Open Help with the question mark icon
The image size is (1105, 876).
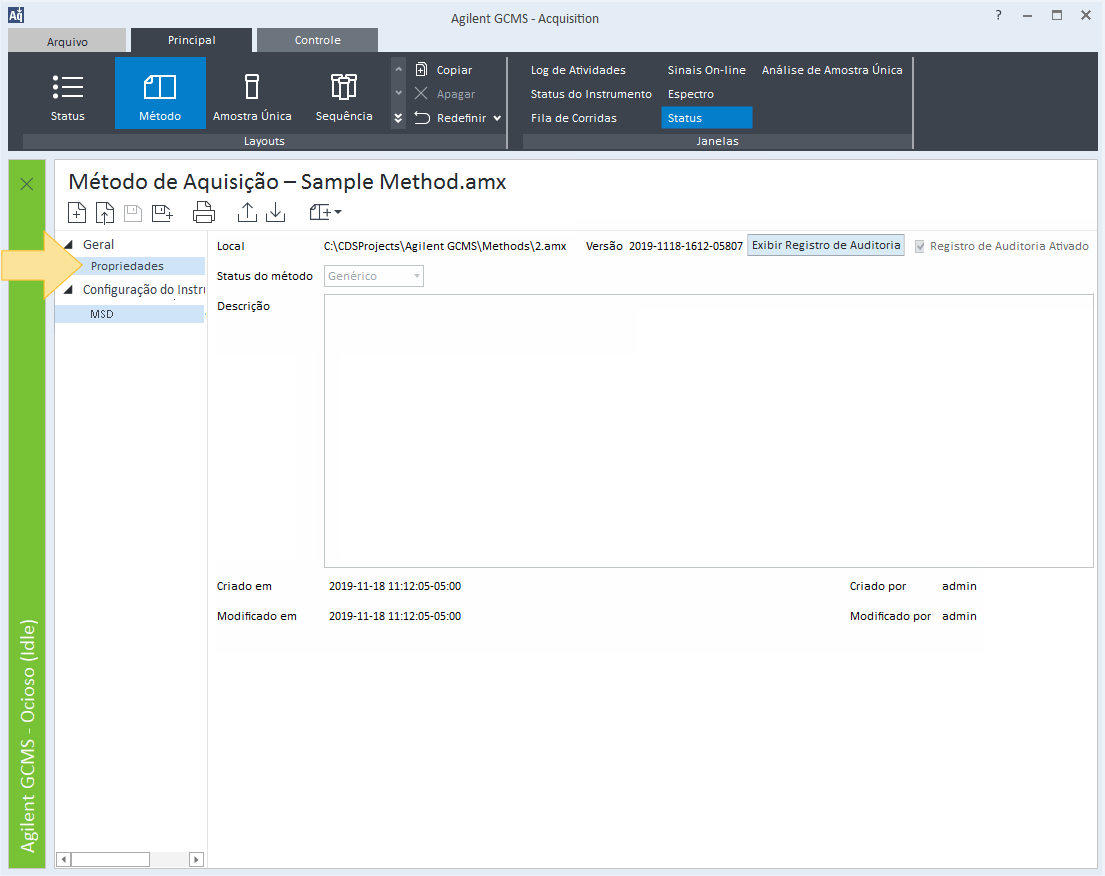pos(999,16)
